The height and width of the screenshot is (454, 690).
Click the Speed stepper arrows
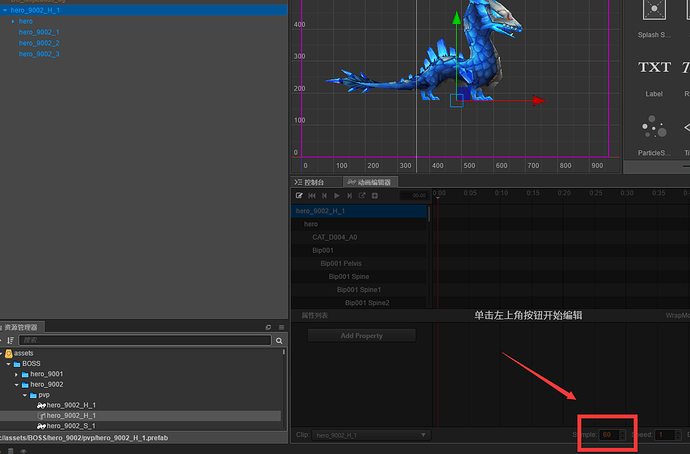[679, 435]
